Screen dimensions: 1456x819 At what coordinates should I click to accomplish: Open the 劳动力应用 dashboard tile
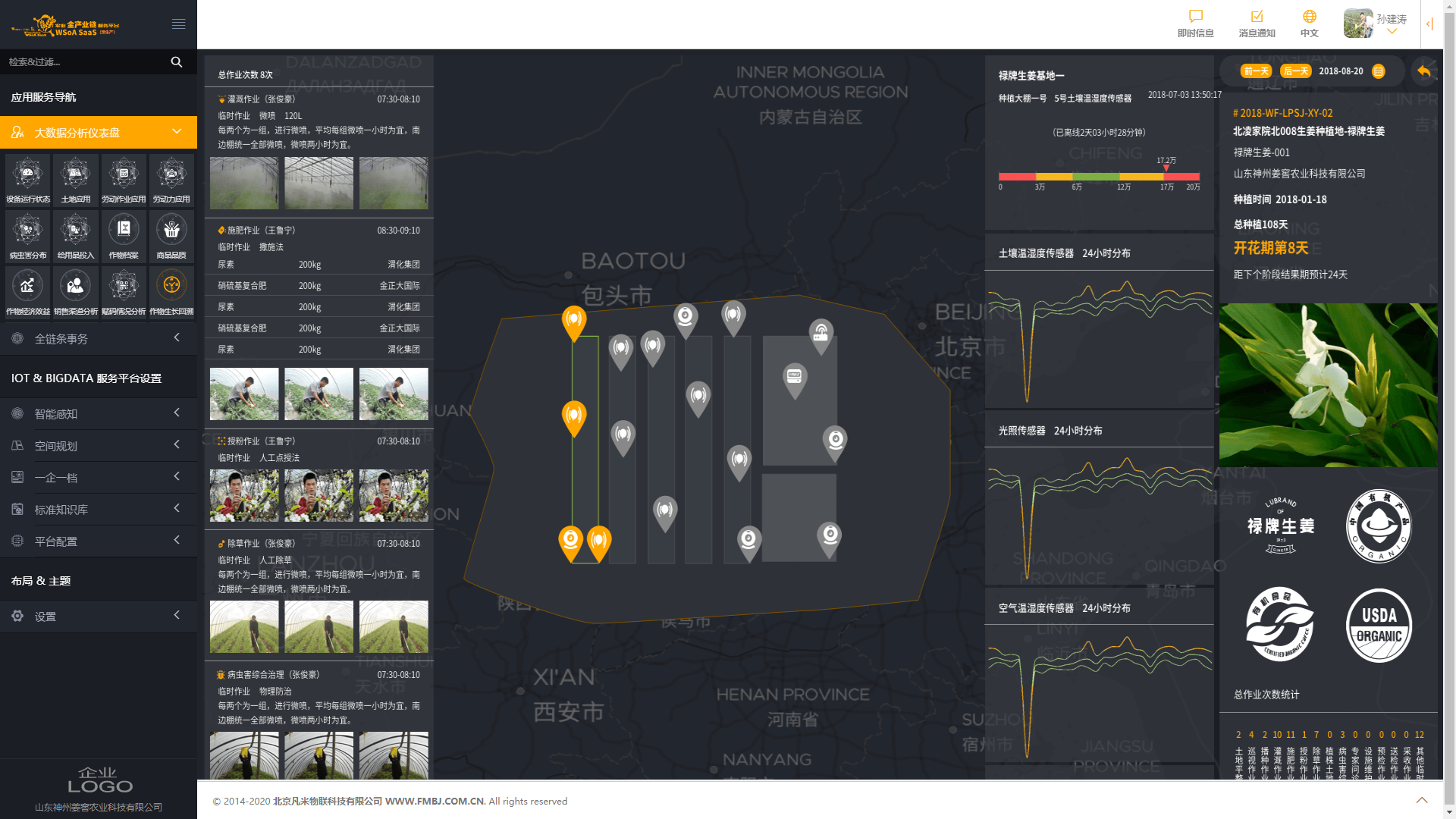tap(171, 180)
